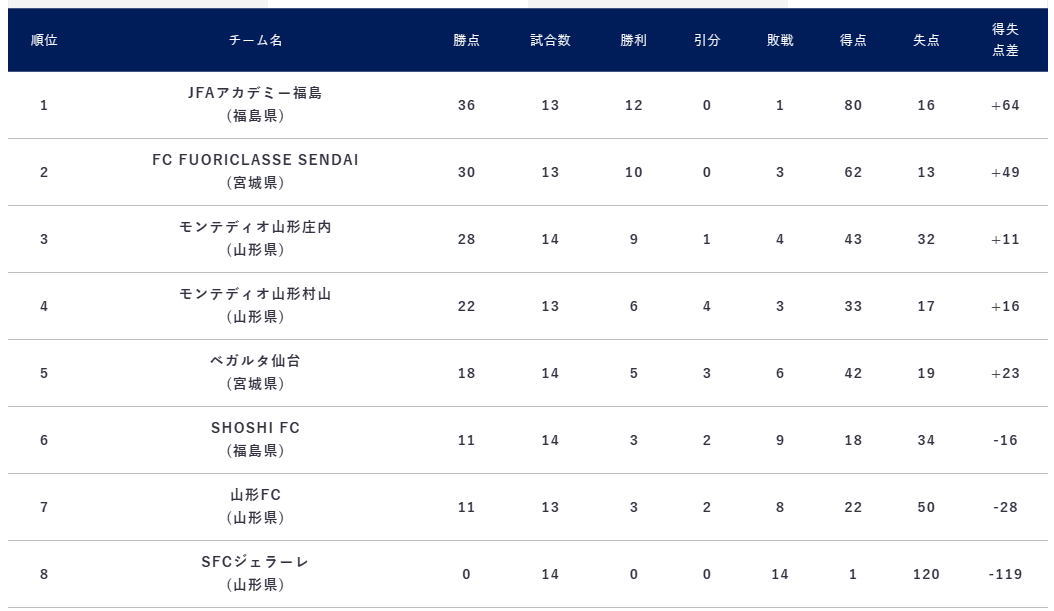Screen dimensions: 1054x611
Task: Click the 順位 column header
Action: (44, 40)
